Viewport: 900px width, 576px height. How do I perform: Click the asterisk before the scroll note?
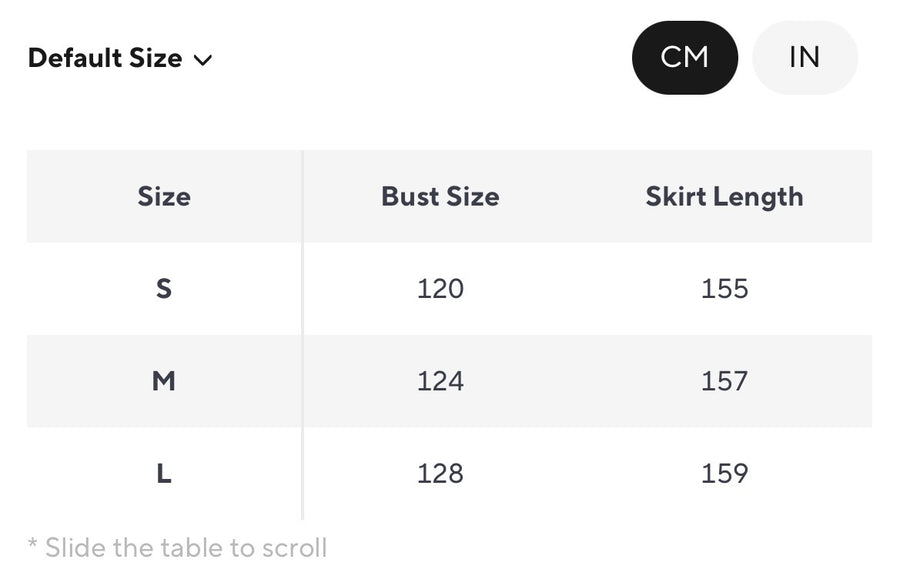[x=32, y=545]
